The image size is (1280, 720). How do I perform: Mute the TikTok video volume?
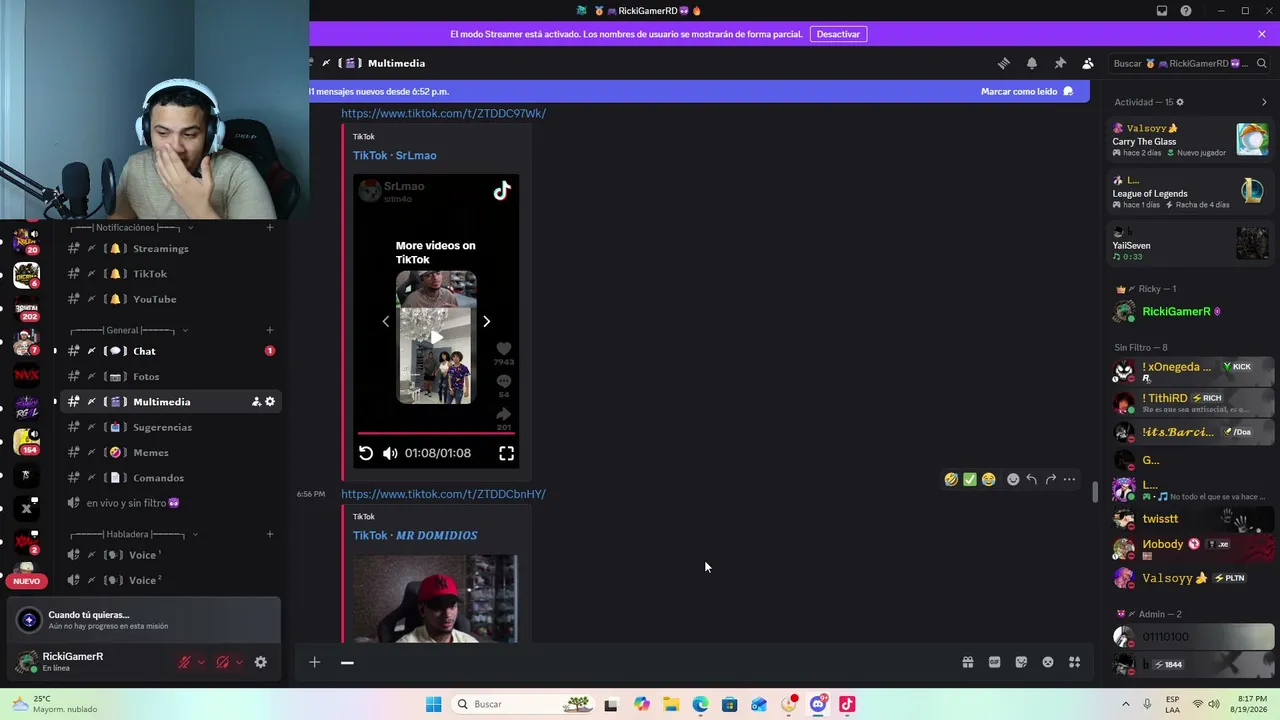coord(390,453)
